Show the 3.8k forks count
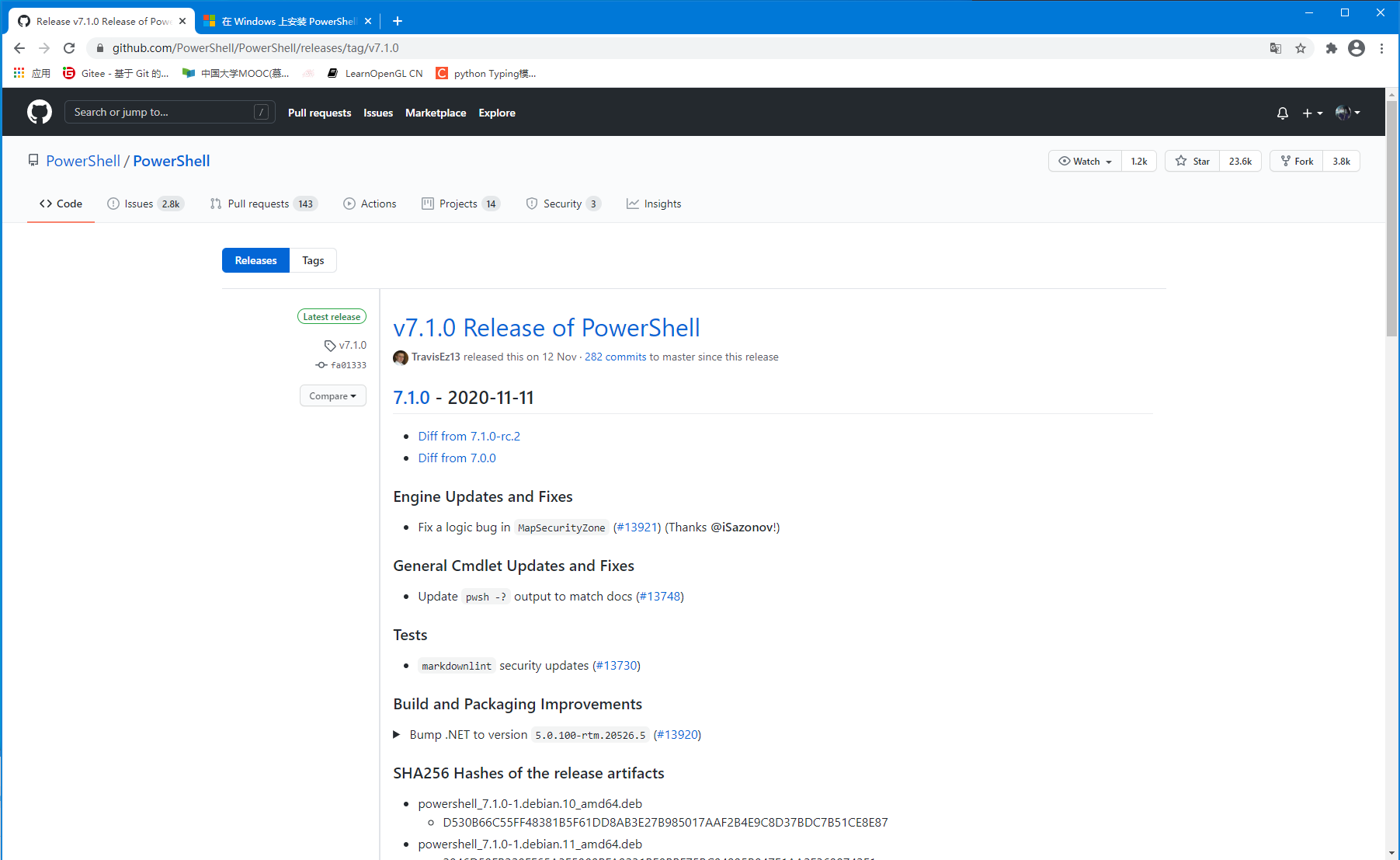Viewport: 1400px width, 860px height. coord(1341,161)
